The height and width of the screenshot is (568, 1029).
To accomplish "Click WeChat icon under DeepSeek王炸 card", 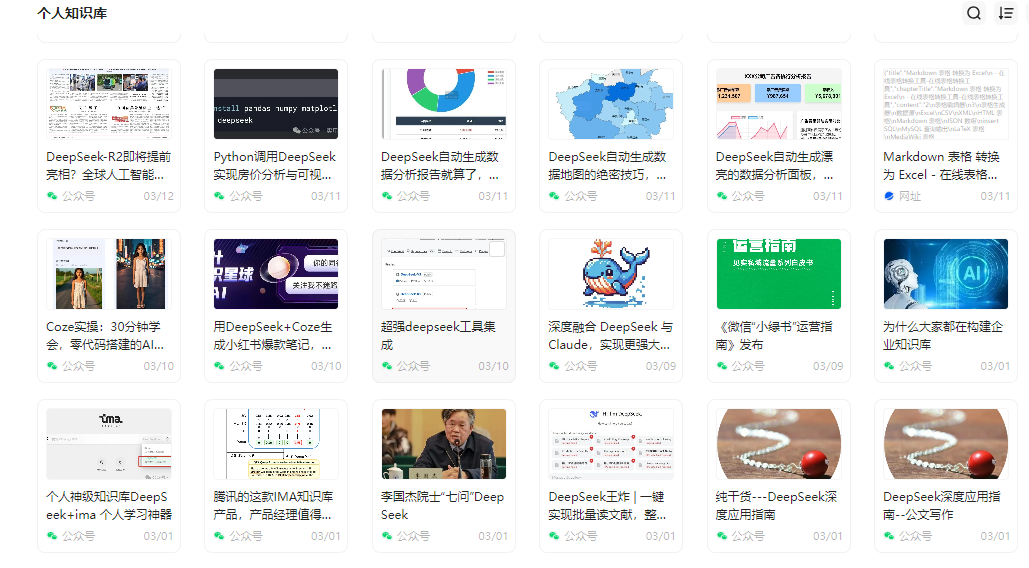I will click(x=554, y=535).
